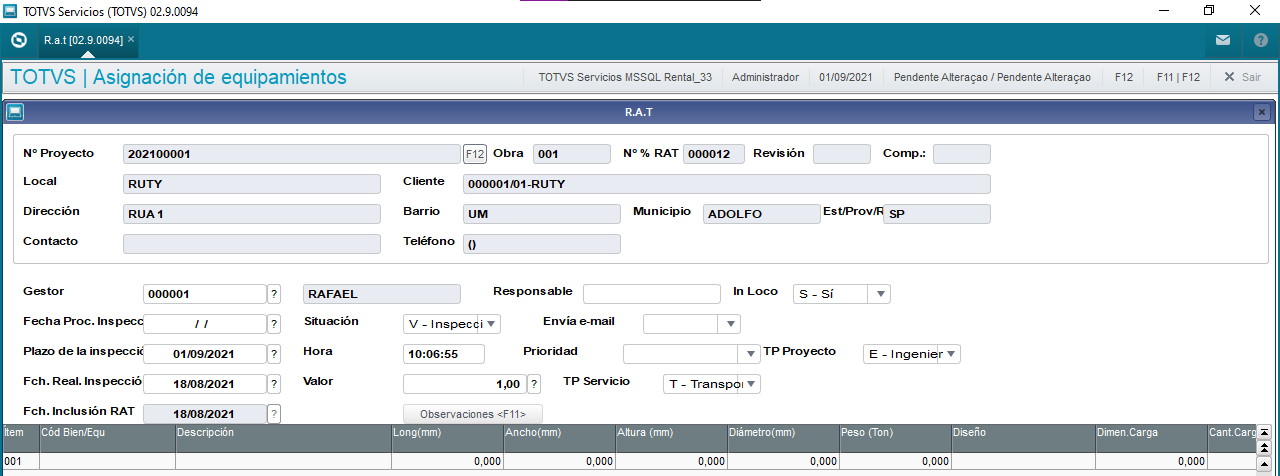Click the Long(mm) column header
The width and height of the screenshot is (1280, 476).
[x=447, y=438]
